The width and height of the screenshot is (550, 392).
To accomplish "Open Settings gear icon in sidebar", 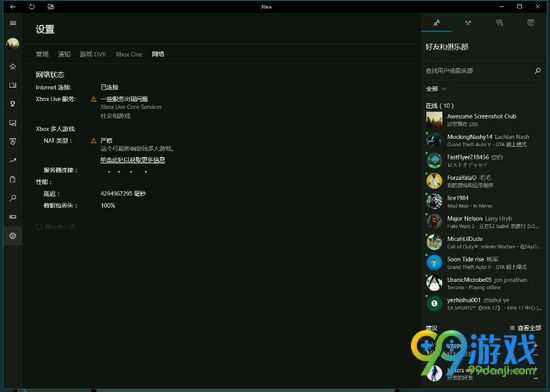I will click(13, 236).
